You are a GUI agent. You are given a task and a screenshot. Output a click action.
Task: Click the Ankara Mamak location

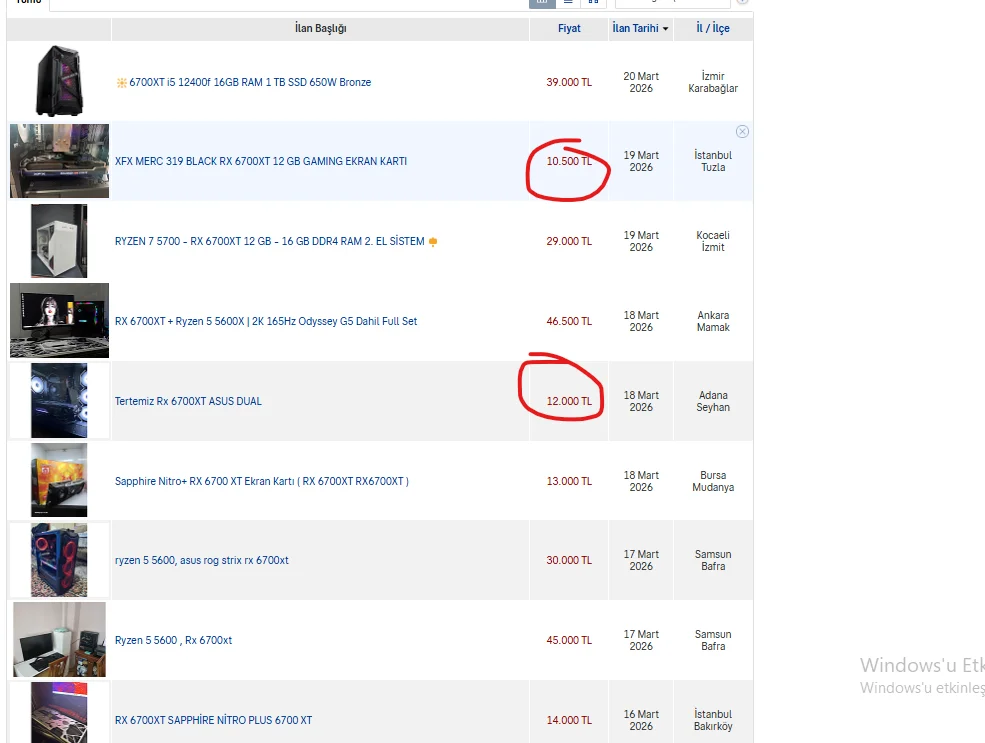[713, 321]
